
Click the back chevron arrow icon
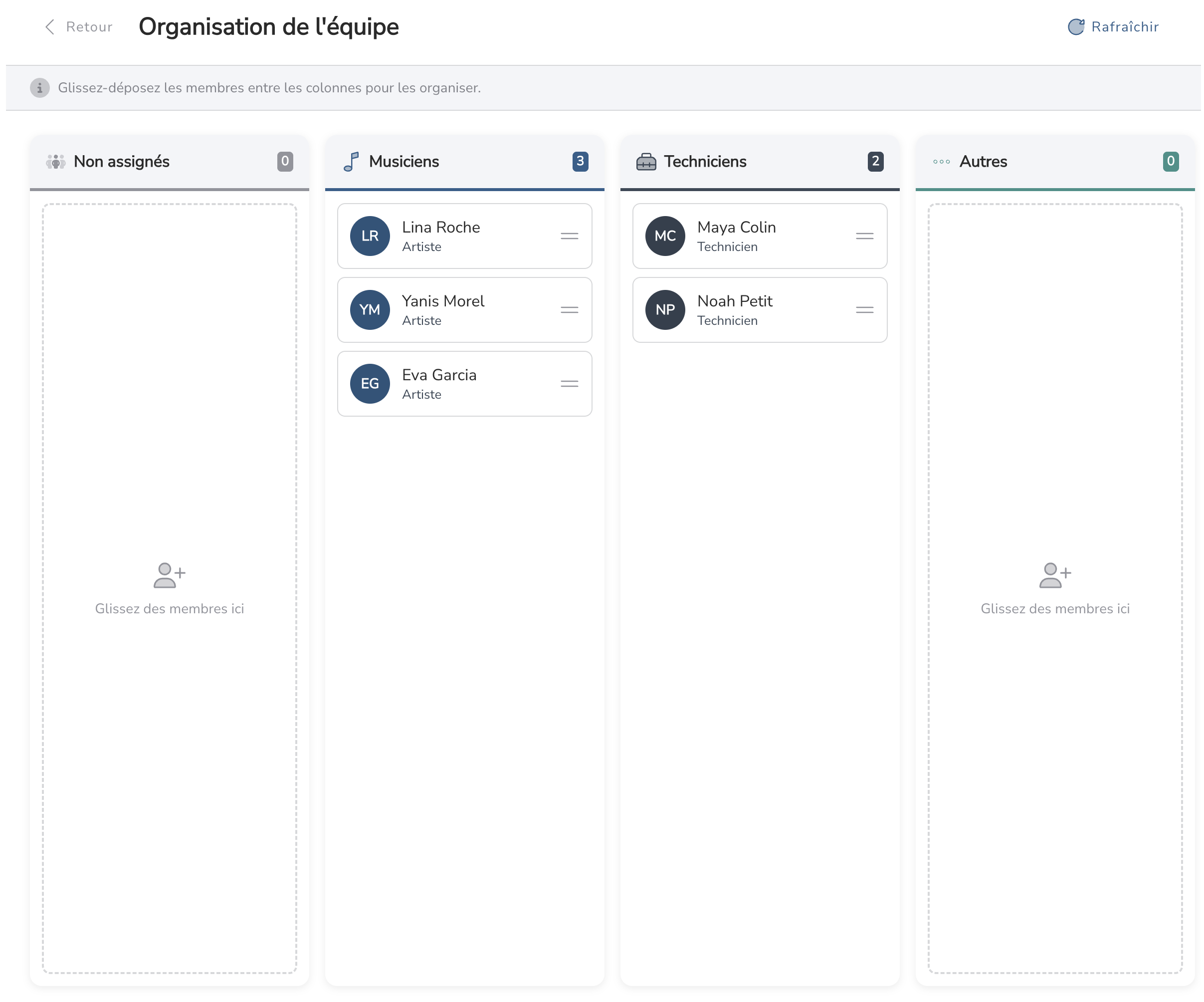pyautogui.click(x=50, y=27)
